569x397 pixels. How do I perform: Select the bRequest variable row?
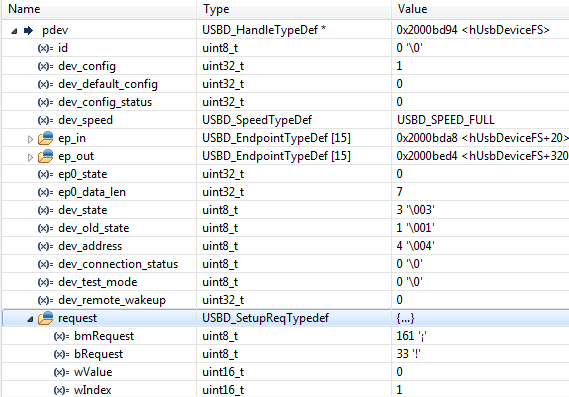tap(285, 354)
